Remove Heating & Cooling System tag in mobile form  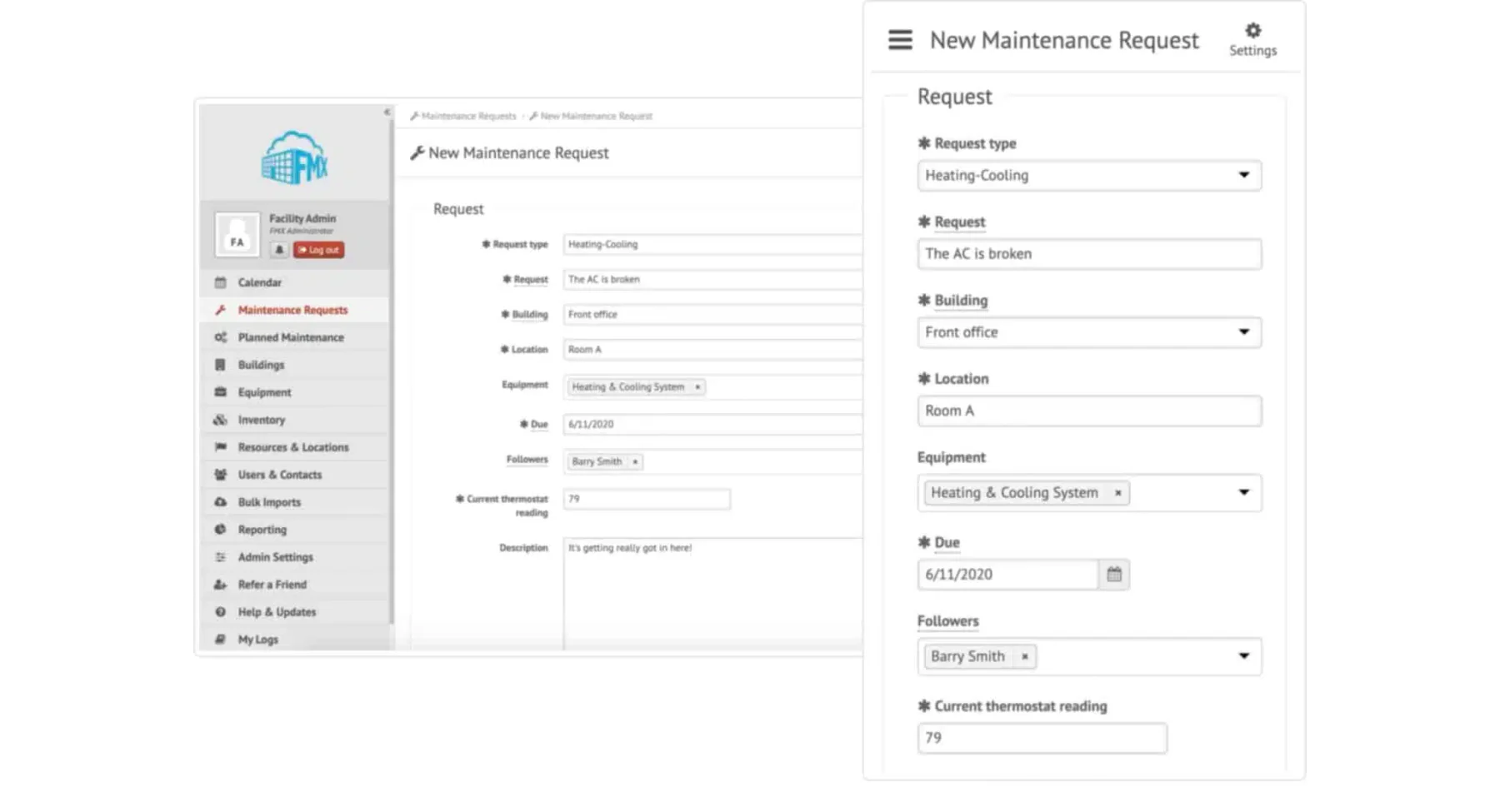[x=1118, y=493]
